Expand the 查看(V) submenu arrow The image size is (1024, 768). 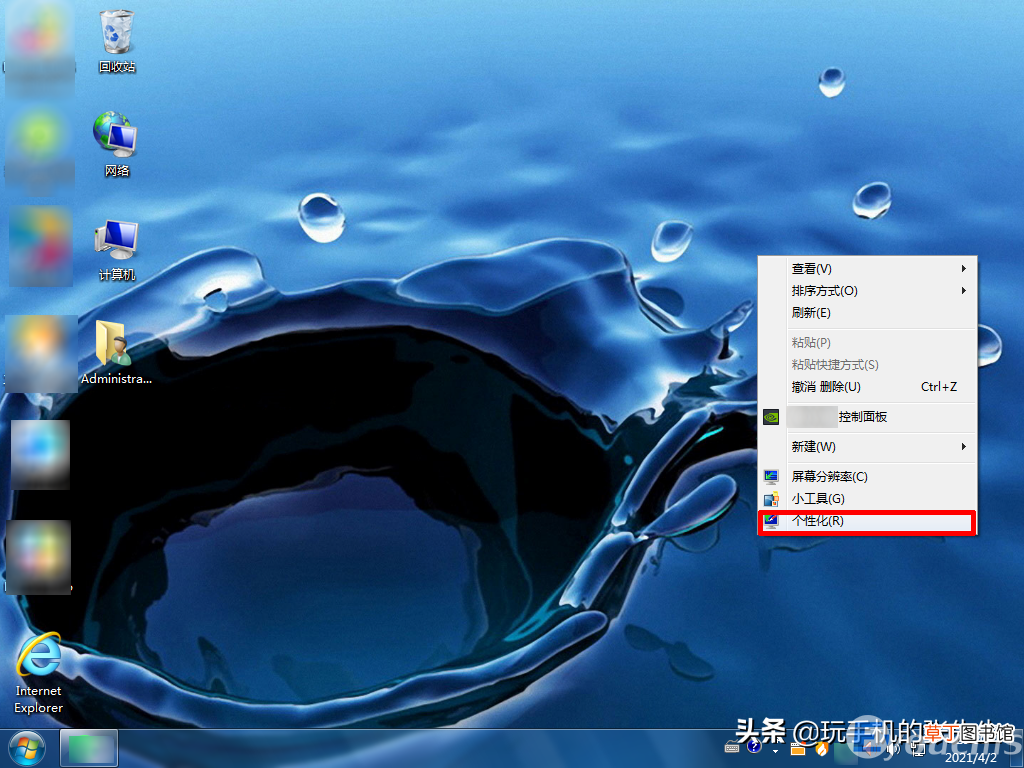(963, 268)
